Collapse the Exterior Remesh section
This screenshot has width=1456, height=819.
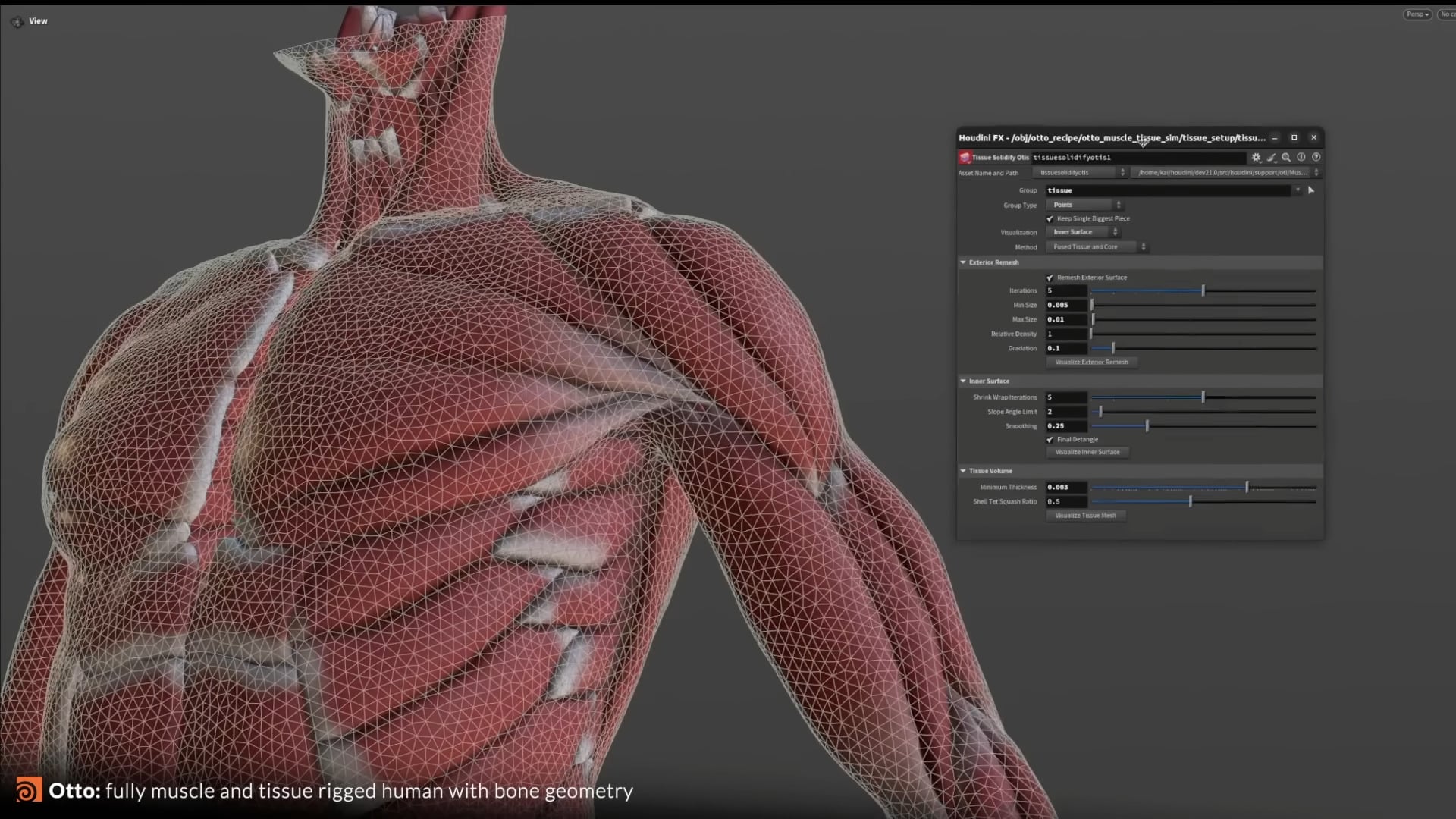point(964,262)
